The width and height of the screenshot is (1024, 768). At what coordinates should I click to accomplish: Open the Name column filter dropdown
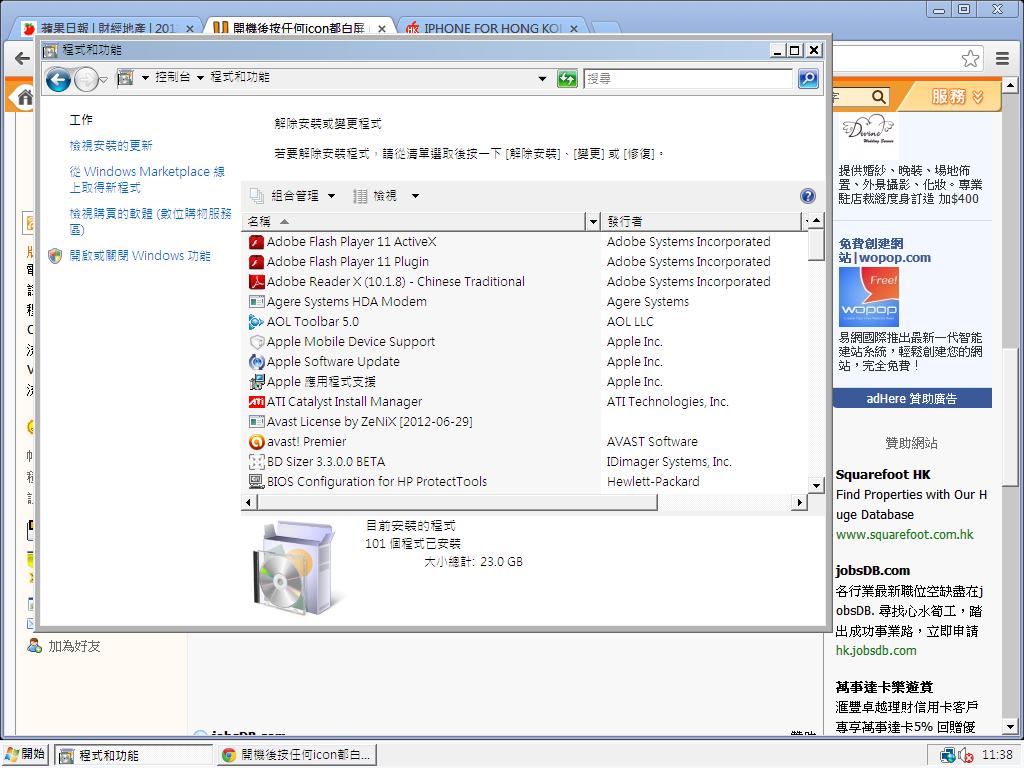(x=593, y=221)
